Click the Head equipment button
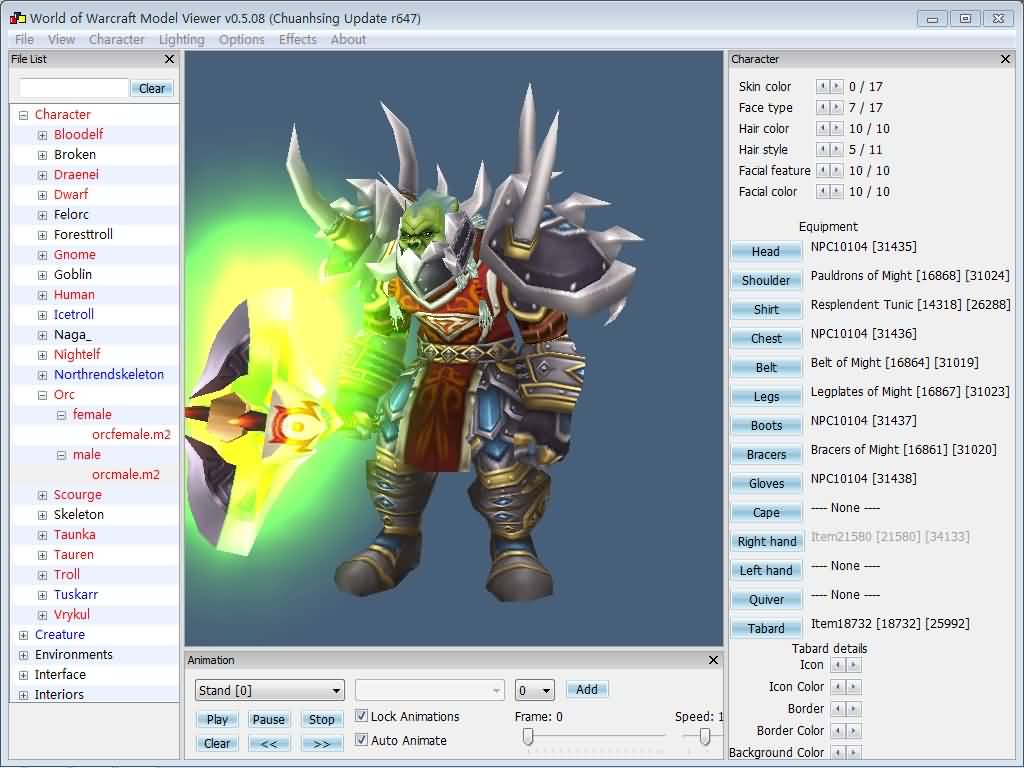Screen dimensions: 1024x768 pos(766,251)
